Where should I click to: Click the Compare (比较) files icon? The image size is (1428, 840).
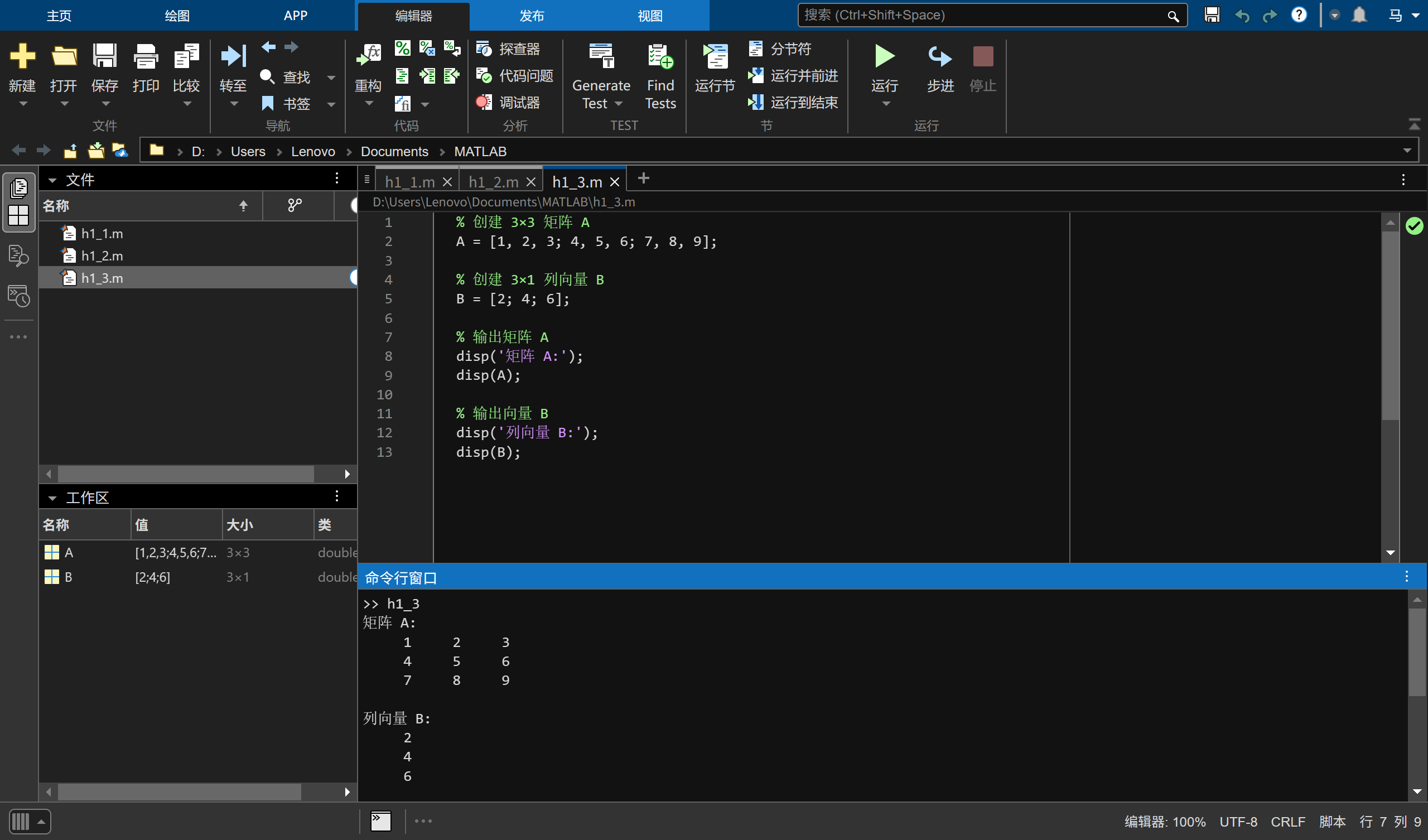pyautogui.click(x=186, y=57)
